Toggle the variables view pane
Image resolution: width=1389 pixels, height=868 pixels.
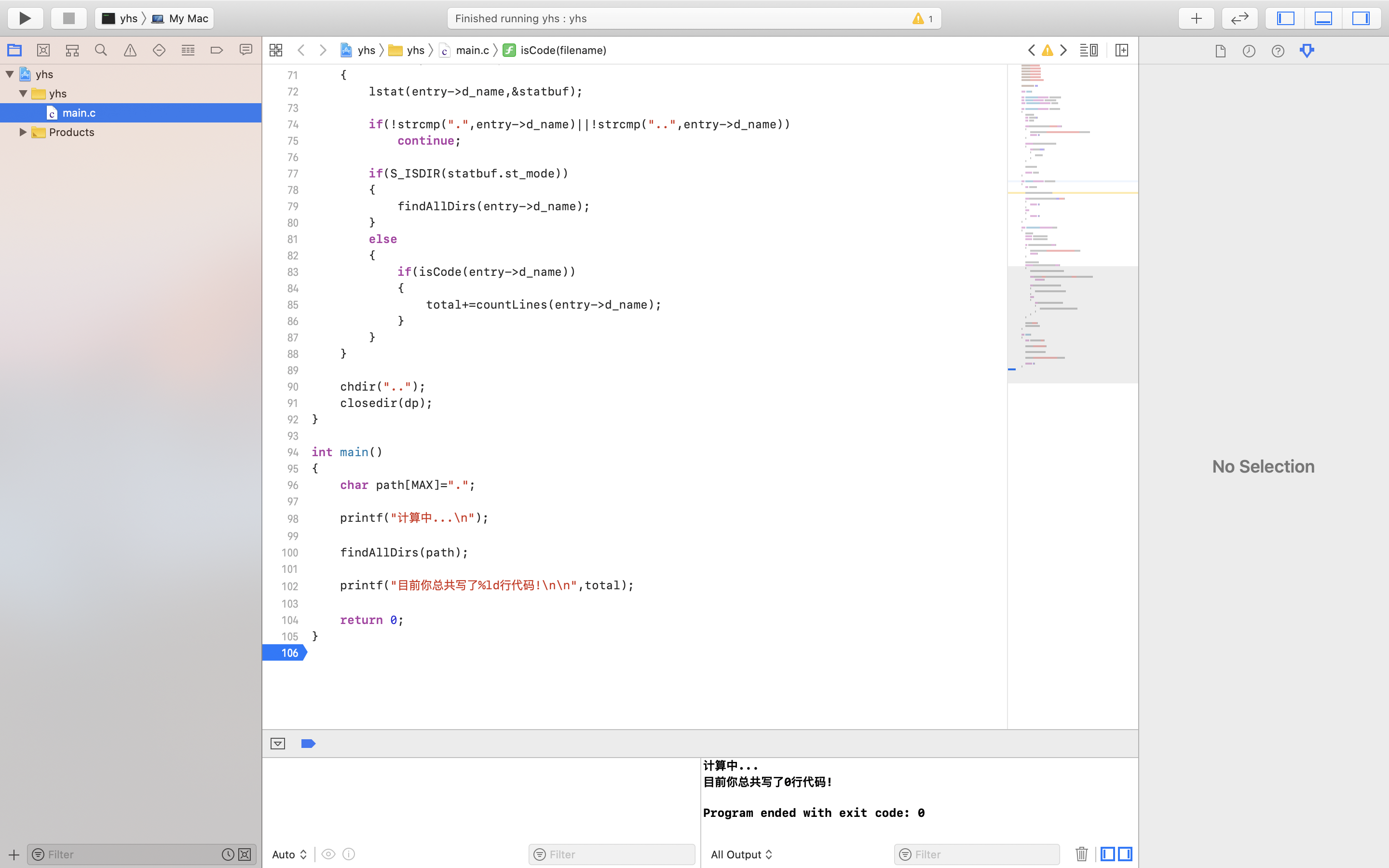[1108, 854]
